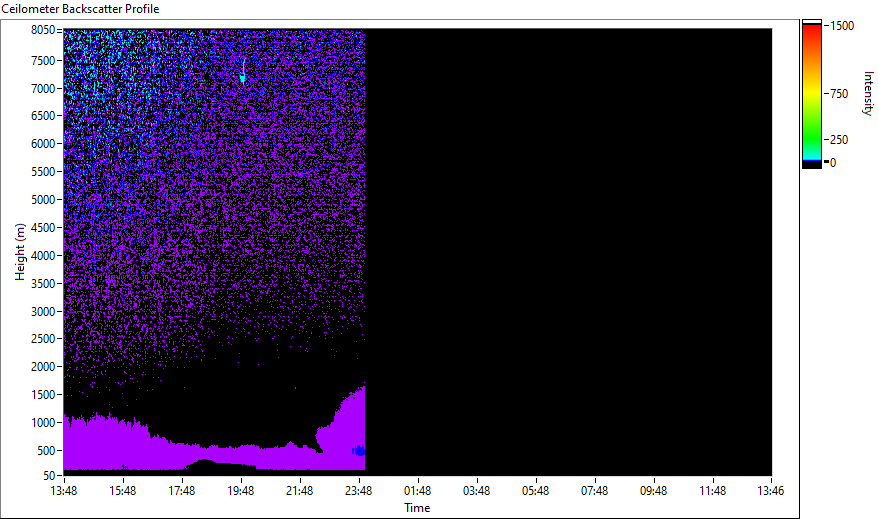Viewport: 878px width, 519px height.
Task: Click the 2000 height axis value
Action: pos(43,367)
